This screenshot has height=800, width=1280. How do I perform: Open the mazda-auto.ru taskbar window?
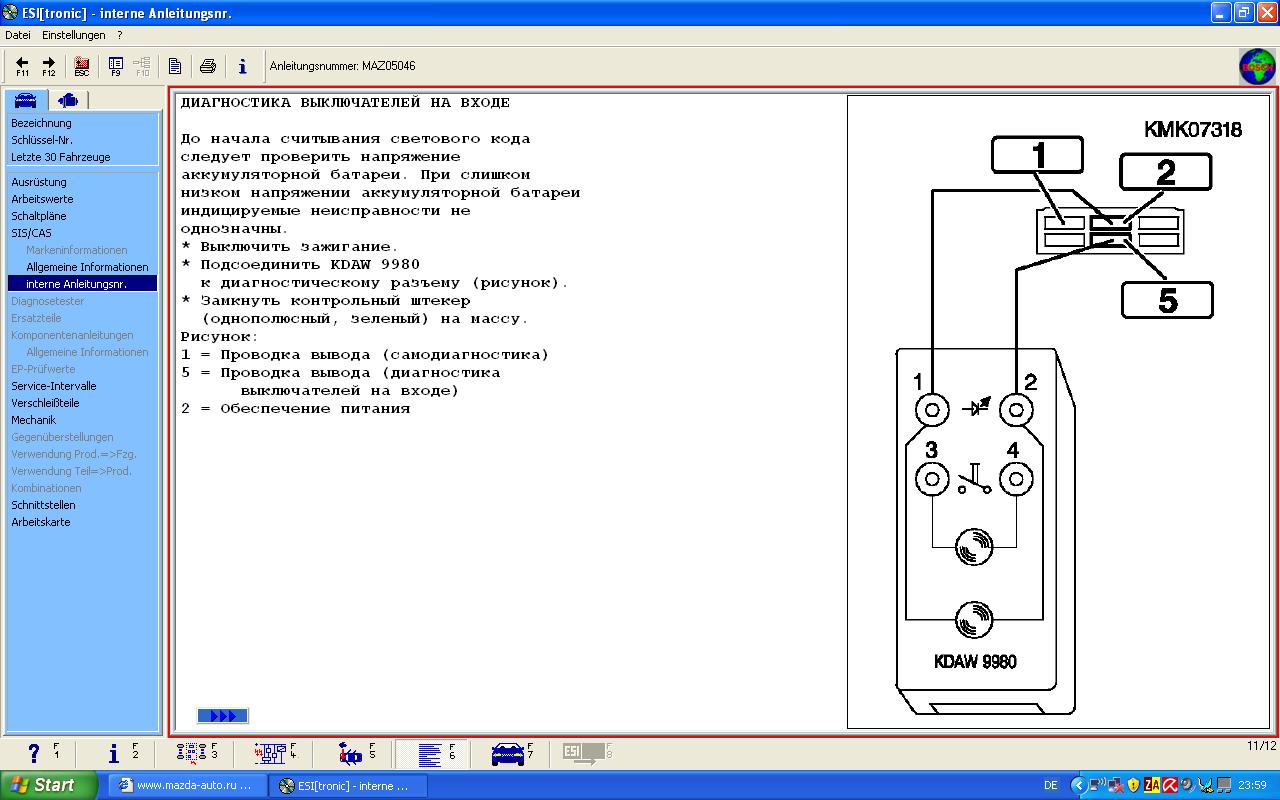tap(187, 786)
